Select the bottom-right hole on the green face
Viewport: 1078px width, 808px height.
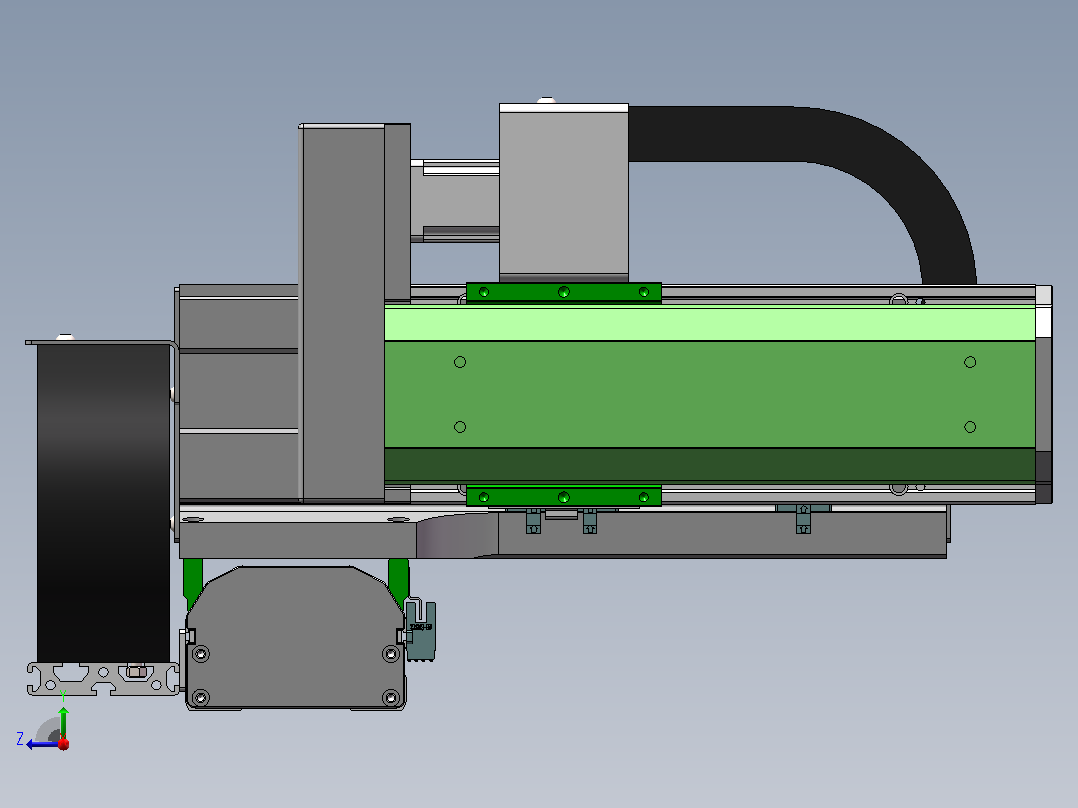tap(970, 427)
